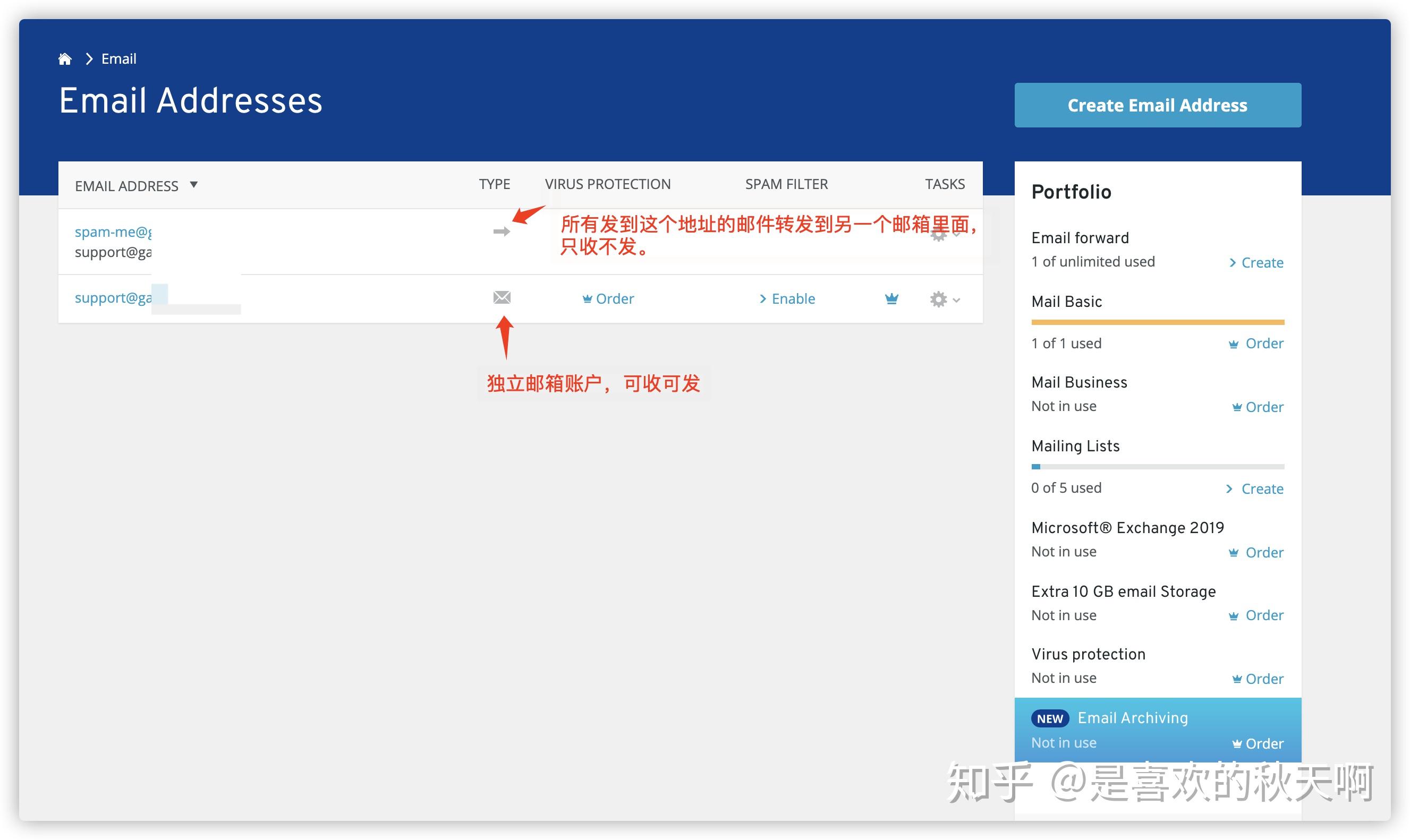Click the home icon in the breadcrumb
Image resolution: width=1410 pixels, height=840 pixels.
[x=65, y=58]
